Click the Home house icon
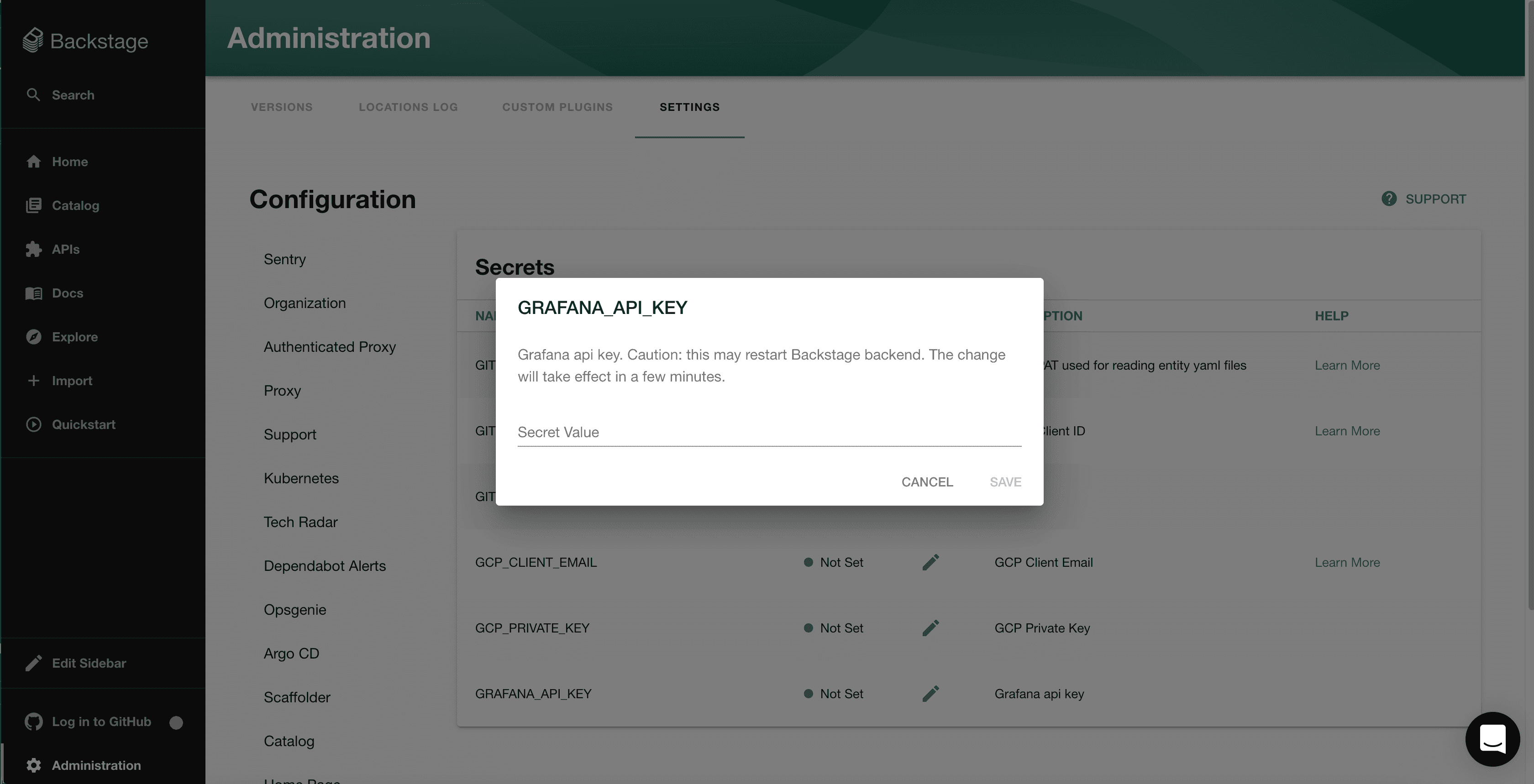Image resolution: width=1534 pixels, height=784 pixels. [x=33, y=162]
